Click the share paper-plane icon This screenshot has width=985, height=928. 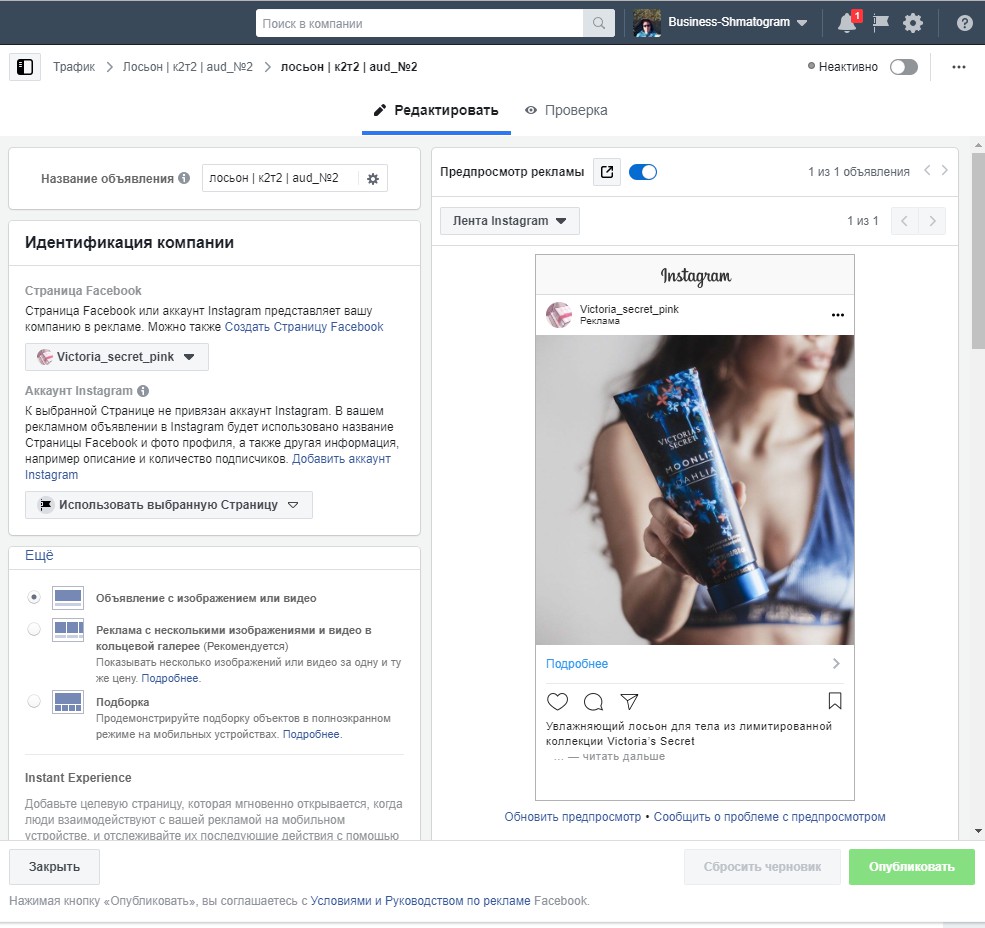[629, 701]
